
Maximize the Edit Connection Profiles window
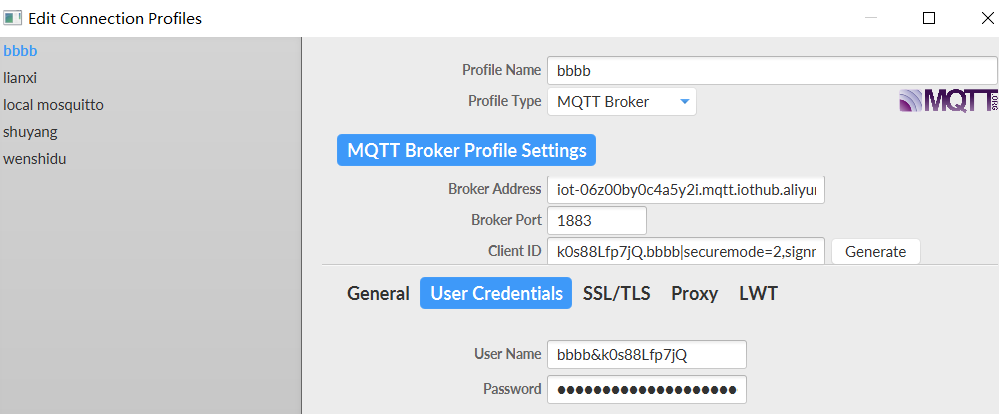pyautogui.click(x=929, y=18)
